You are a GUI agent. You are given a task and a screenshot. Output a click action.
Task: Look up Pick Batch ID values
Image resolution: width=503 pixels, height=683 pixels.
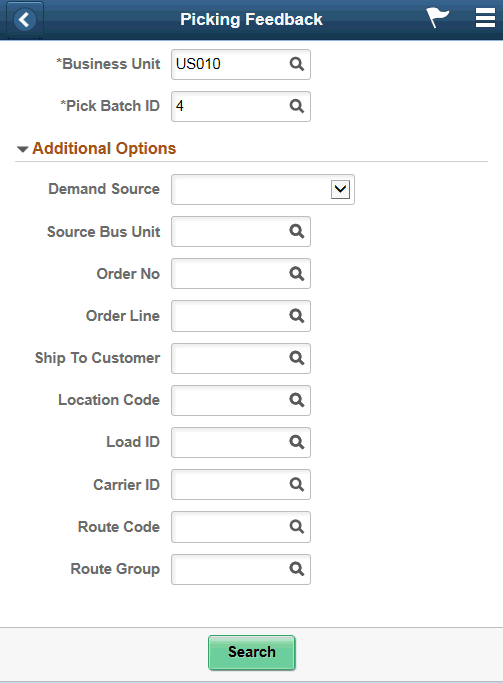297,106
